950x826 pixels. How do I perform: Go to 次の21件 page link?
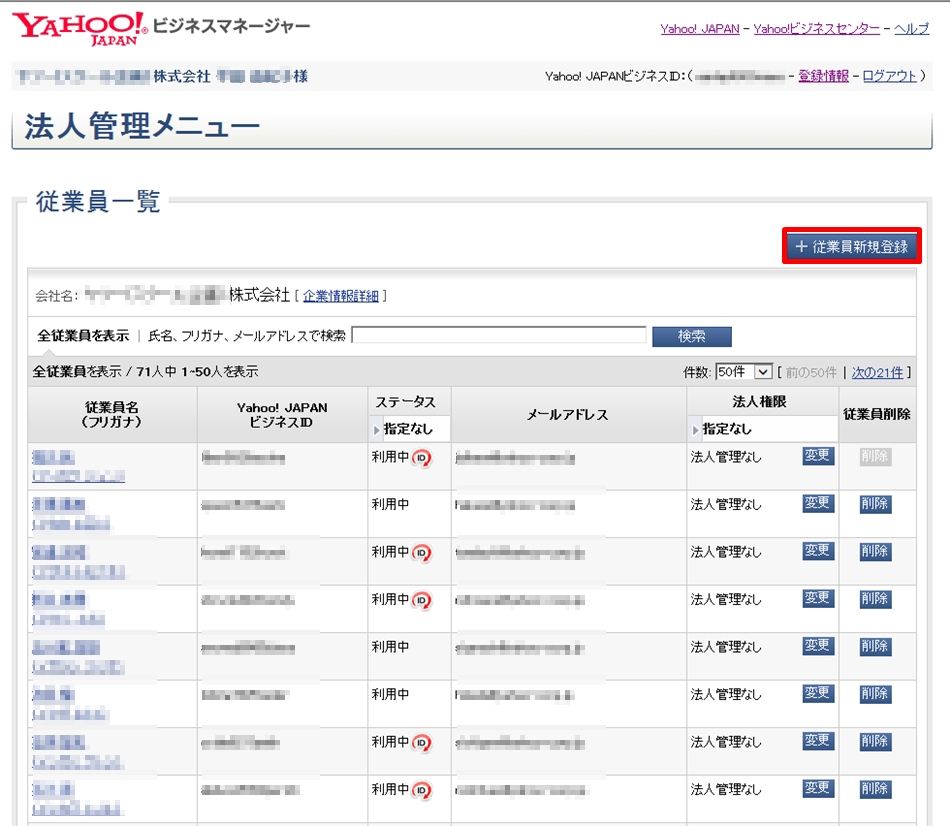point(877,372)
